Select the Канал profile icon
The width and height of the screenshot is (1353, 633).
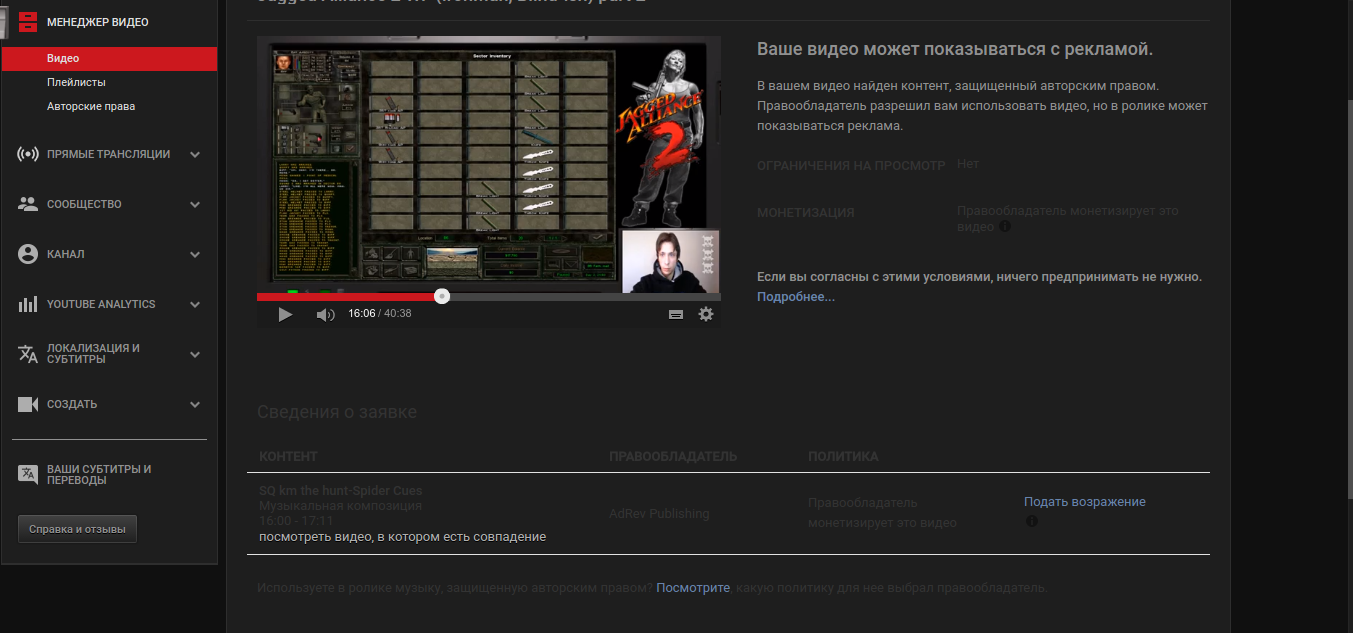(x=26, y=253)
